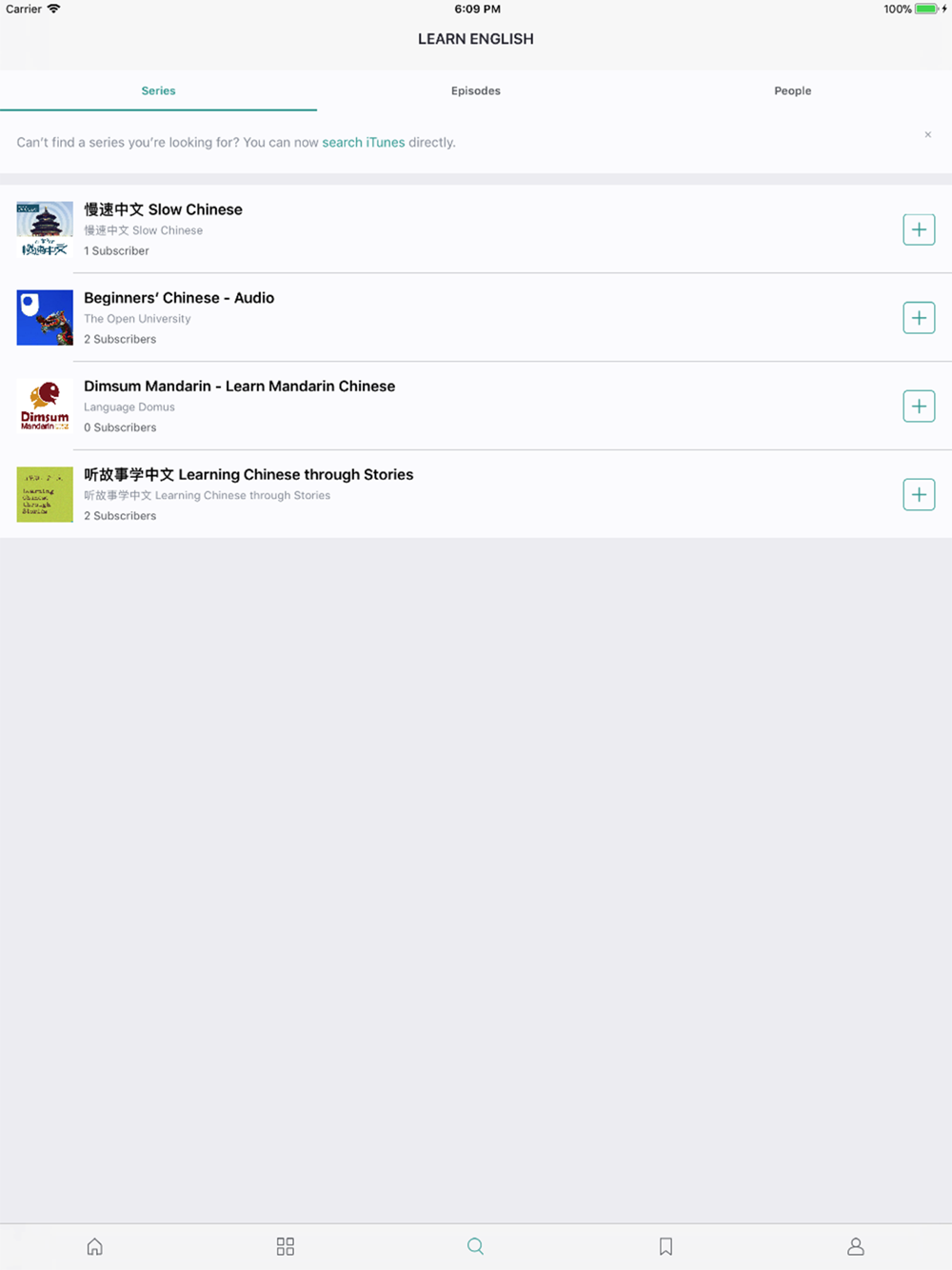The image size is (952, 1270).
Task: Tap plus button for Dimsum Mandarin
Action: tap(919, 407)
